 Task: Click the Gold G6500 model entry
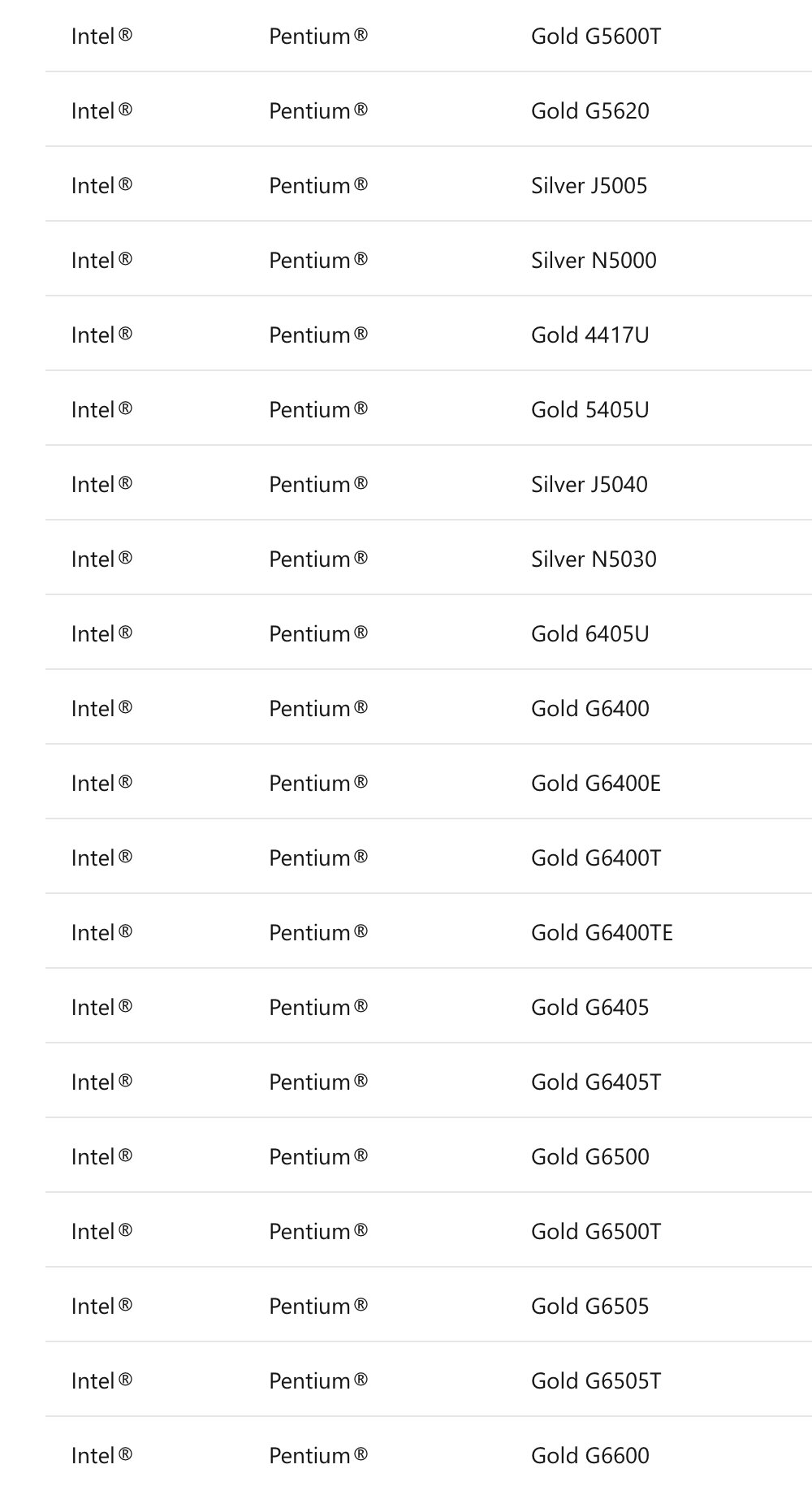pos(590,1157)
